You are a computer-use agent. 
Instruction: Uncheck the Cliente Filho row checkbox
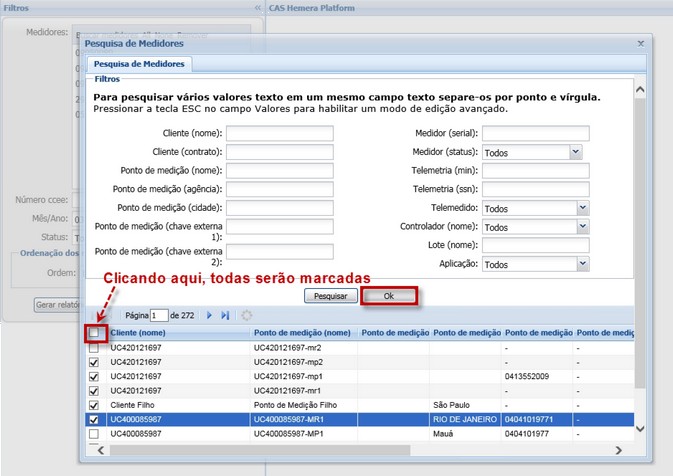point(94,406)
